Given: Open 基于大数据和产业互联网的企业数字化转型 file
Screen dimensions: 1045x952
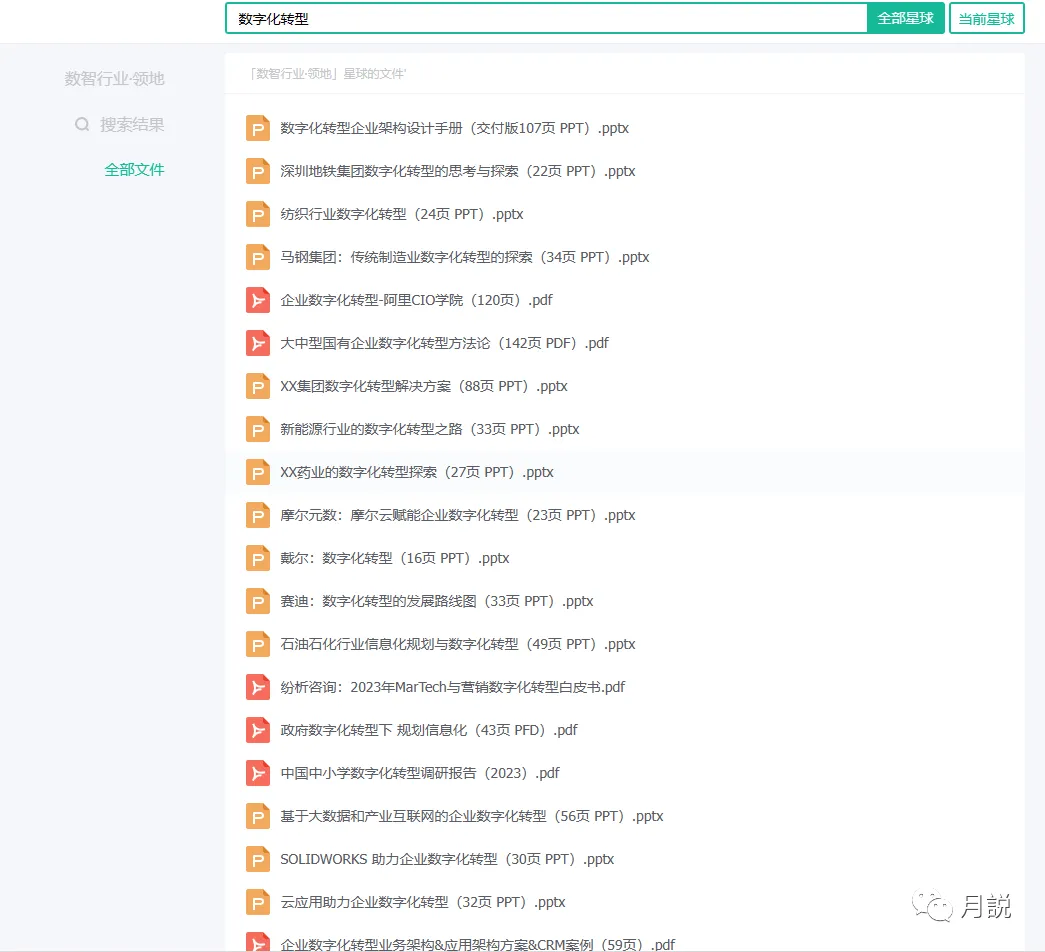Looking at the screenshot, I should (x=472, y=816).
